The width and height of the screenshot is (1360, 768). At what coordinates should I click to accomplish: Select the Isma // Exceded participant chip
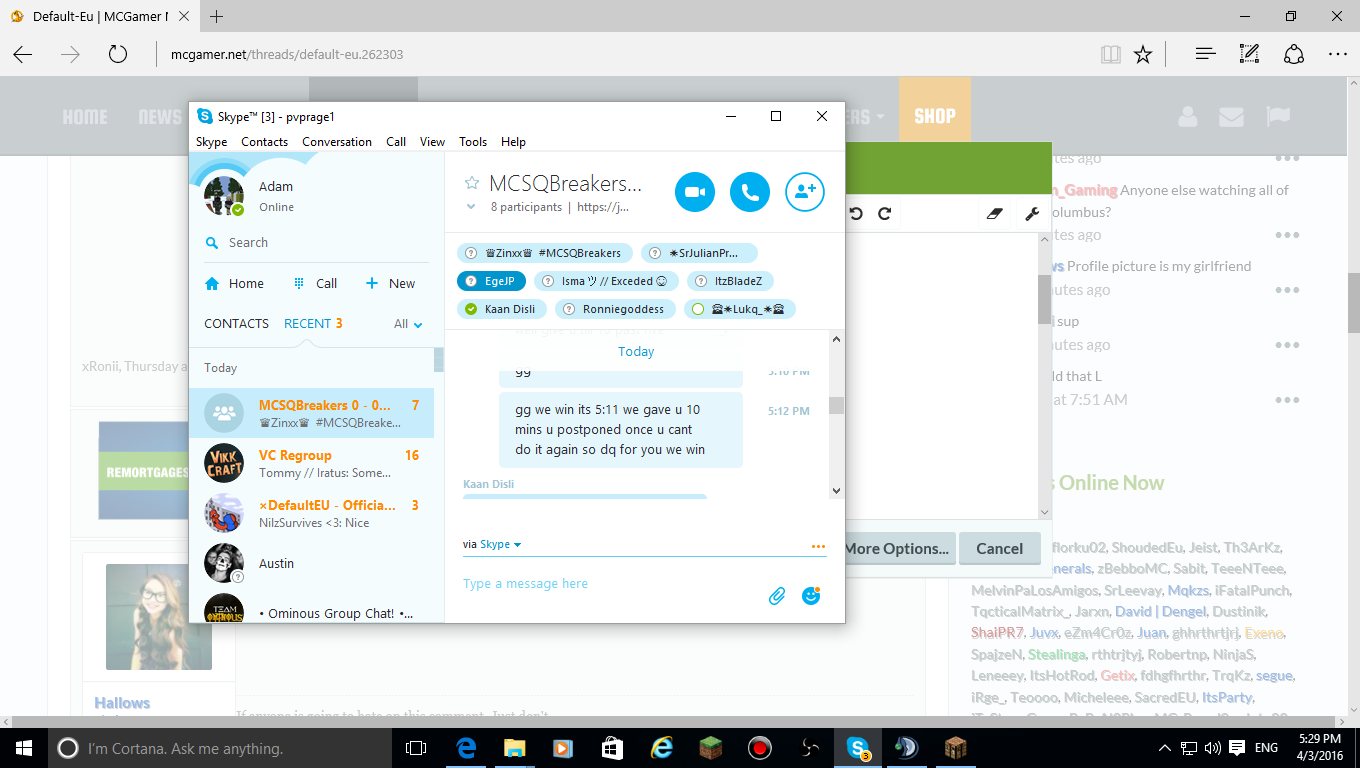606,281
